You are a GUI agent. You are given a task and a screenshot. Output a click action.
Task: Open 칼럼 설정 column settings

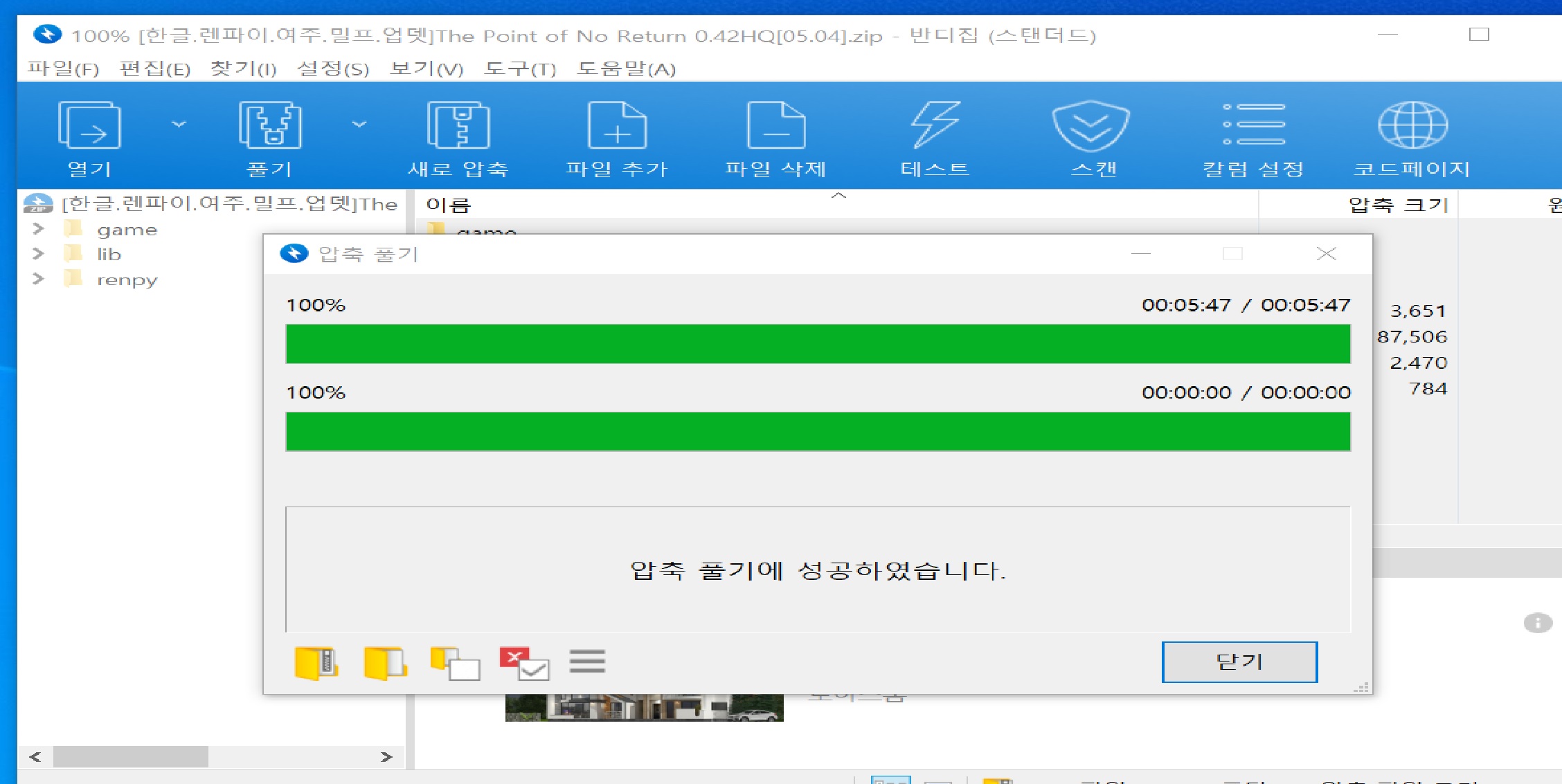coord(1253,126)
